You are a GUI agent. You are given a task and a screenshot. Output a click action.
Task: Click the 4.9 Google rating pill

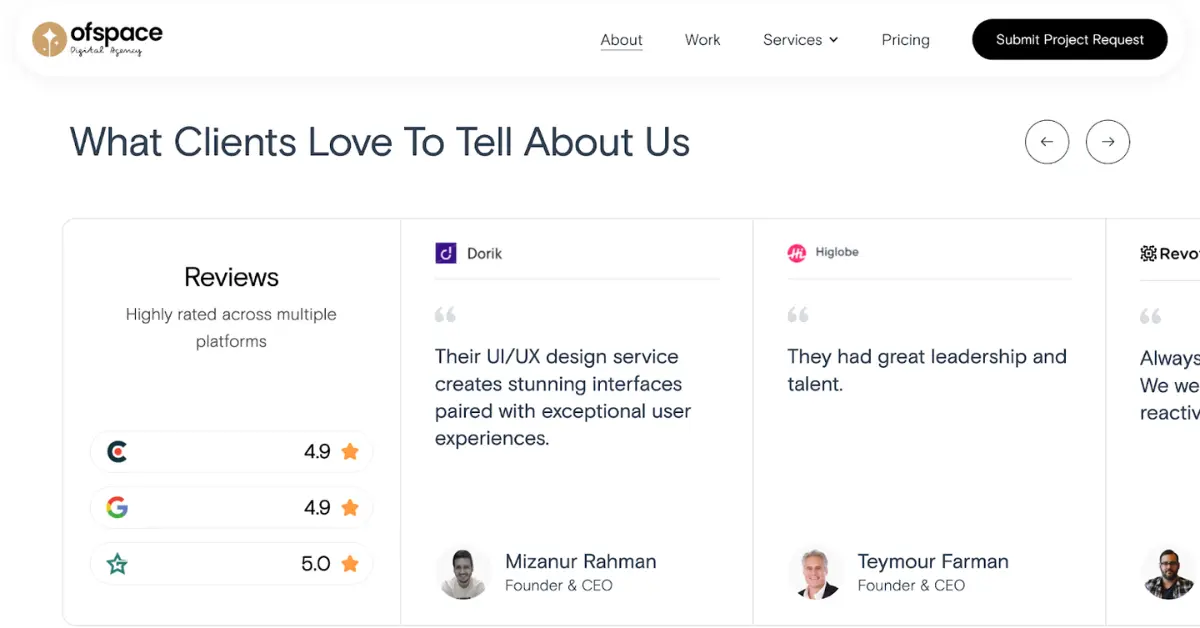coord(231,507)
